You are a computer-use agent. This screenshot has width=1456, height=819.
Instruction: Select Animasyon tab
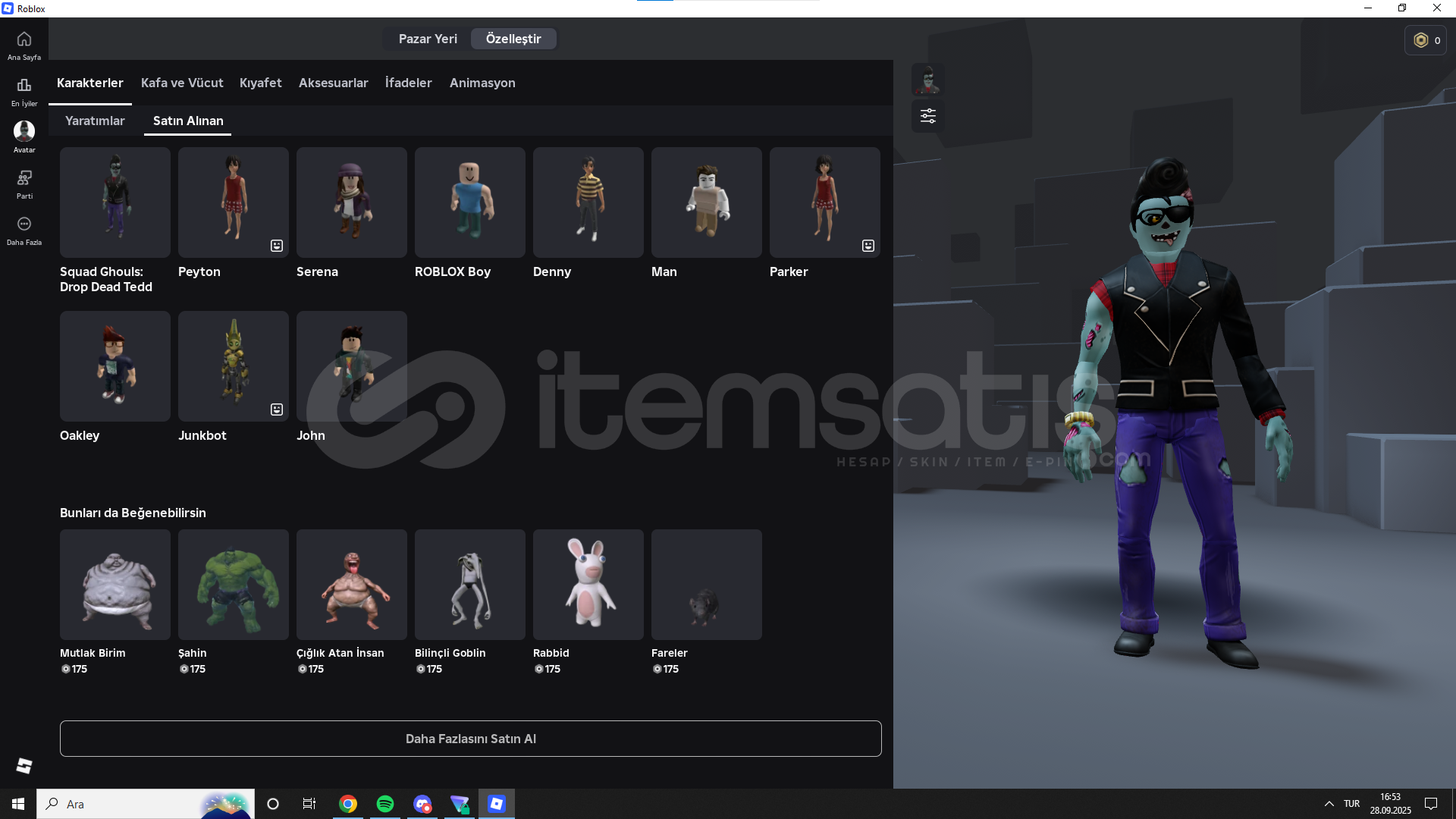click(482, 83)
